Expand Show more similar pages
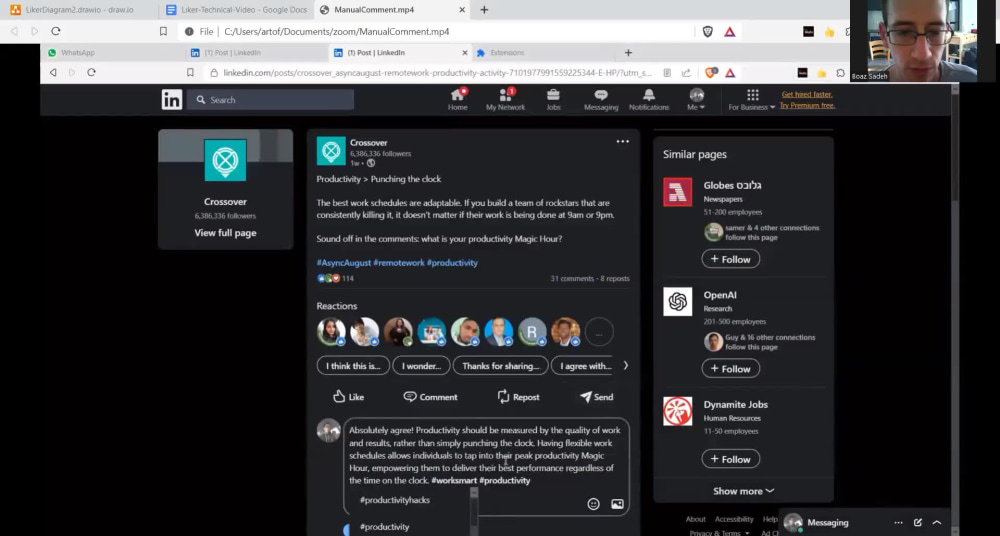The width and height of the screenshot is (1000, 536). pyautogui.click(x=744, y=491)
